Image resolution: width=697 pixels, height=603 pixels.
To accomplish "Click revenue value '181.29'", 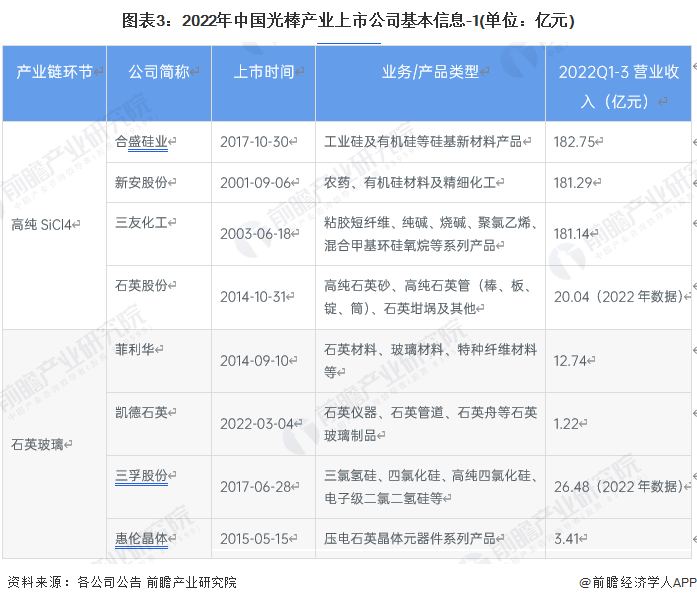I will coord(573,183).
